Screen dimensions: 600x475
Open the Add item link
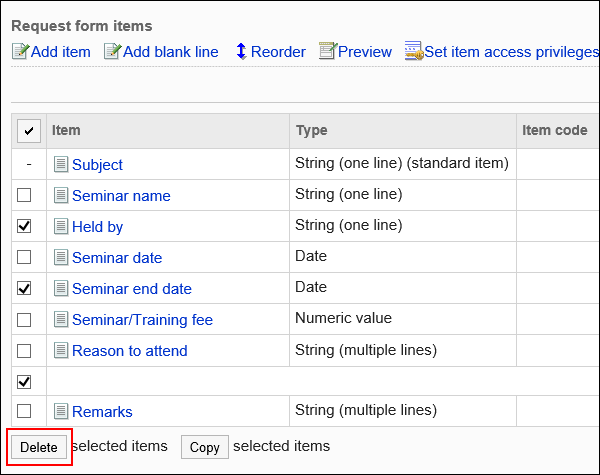(60, 52)
